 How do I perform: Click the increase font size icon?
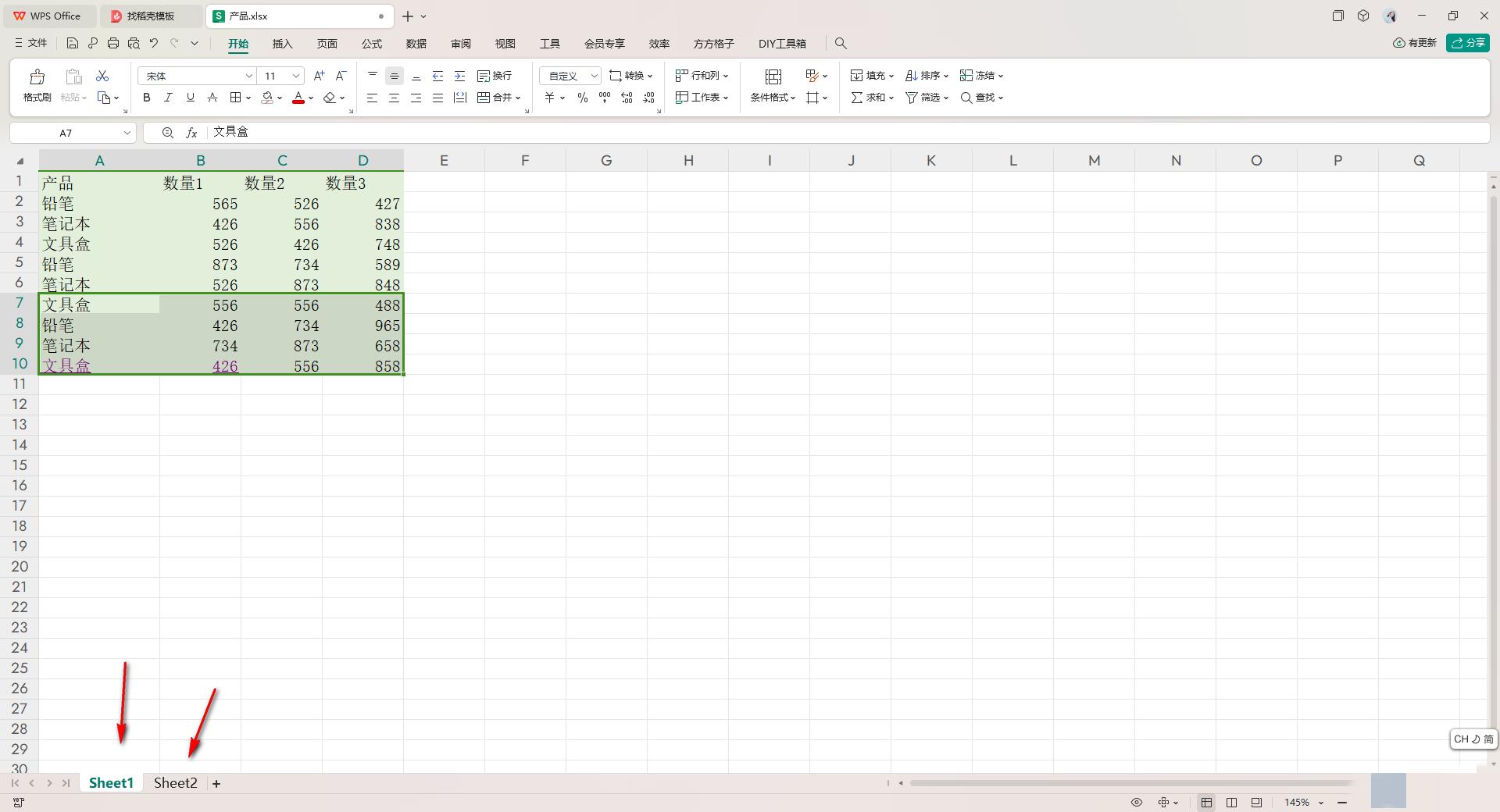(x=319, y=76)
